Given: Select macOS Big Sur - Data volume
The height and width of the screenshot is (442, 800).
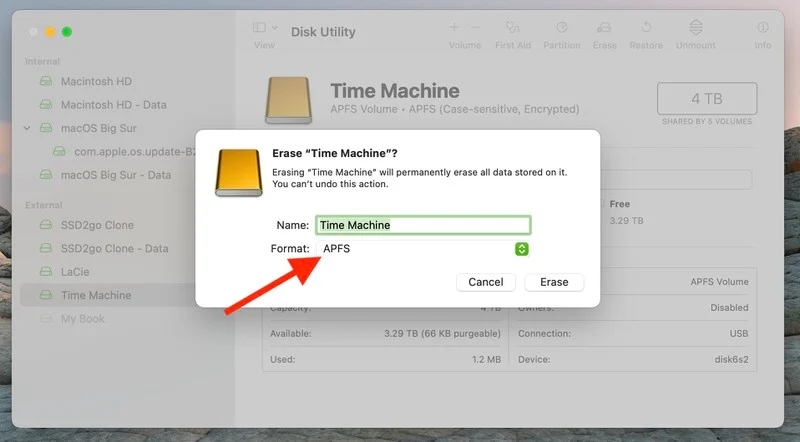Looking at the screenshot, I should coord(115,175).
